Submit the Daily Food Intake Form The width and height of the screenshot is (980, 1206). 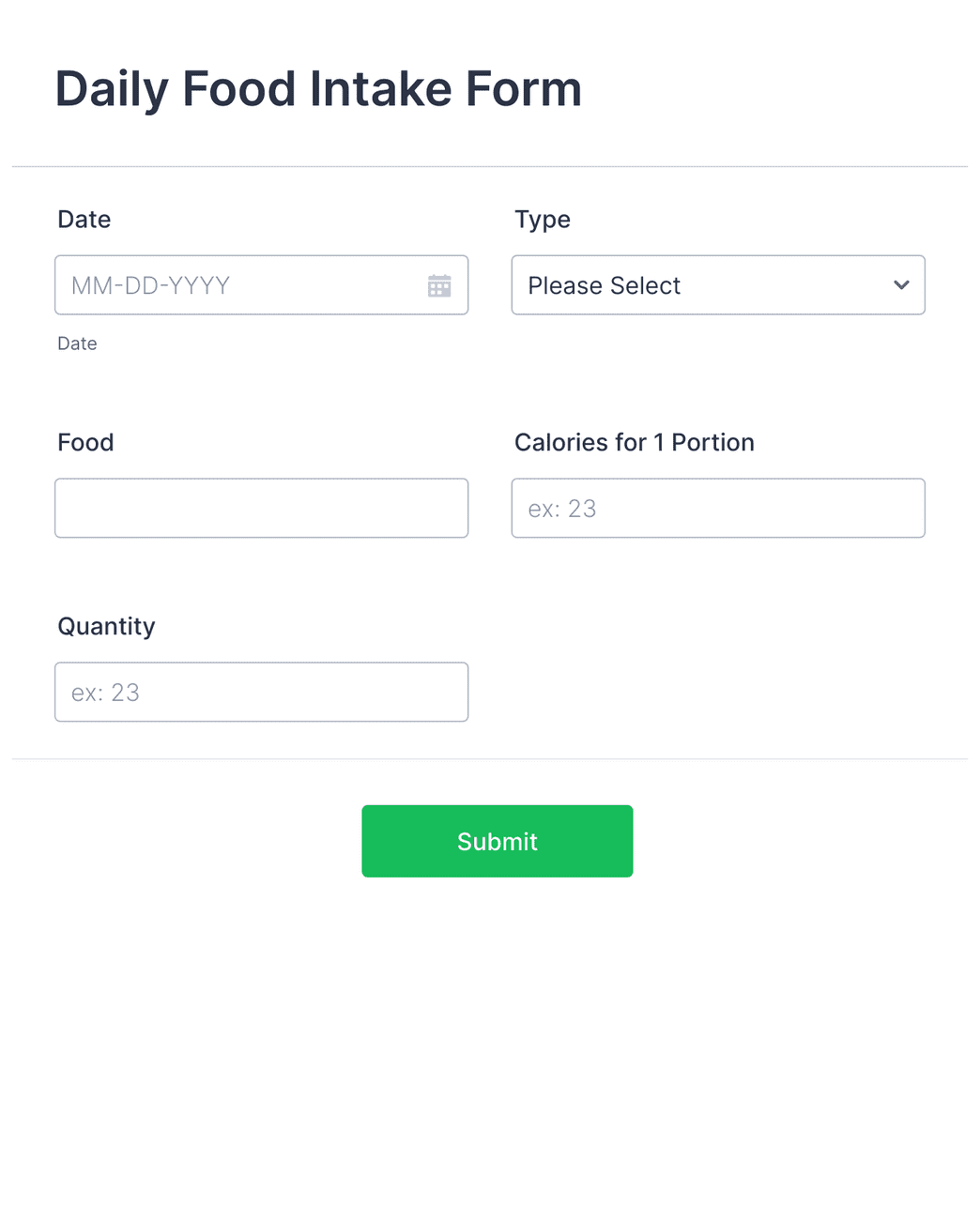497,841
